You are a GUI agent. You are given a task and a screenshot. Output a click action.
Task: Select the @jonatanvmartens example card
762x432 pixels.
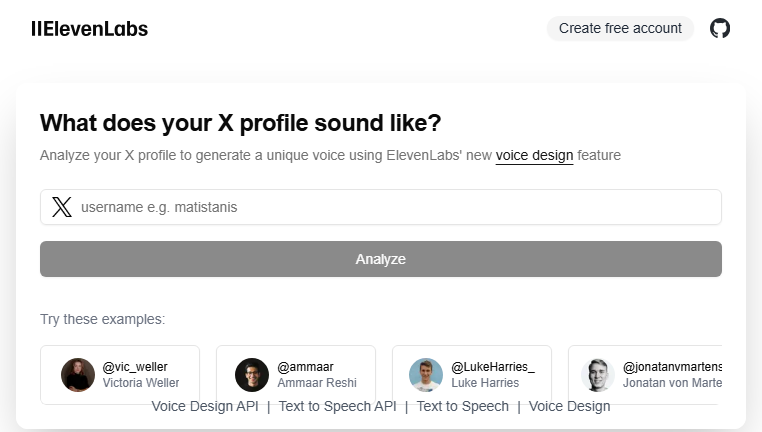click(x=645, y=375)
